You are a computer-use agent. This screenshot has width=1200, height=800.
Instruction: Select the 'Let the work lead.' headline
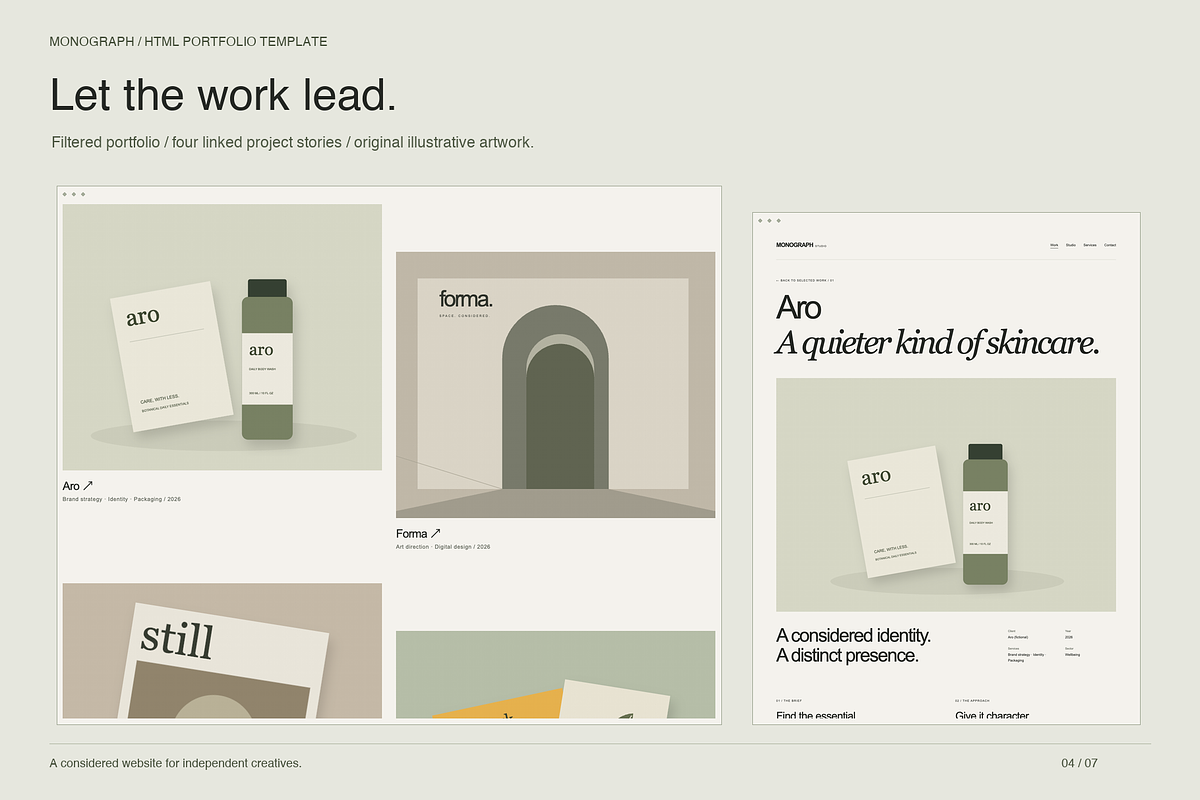224,95
